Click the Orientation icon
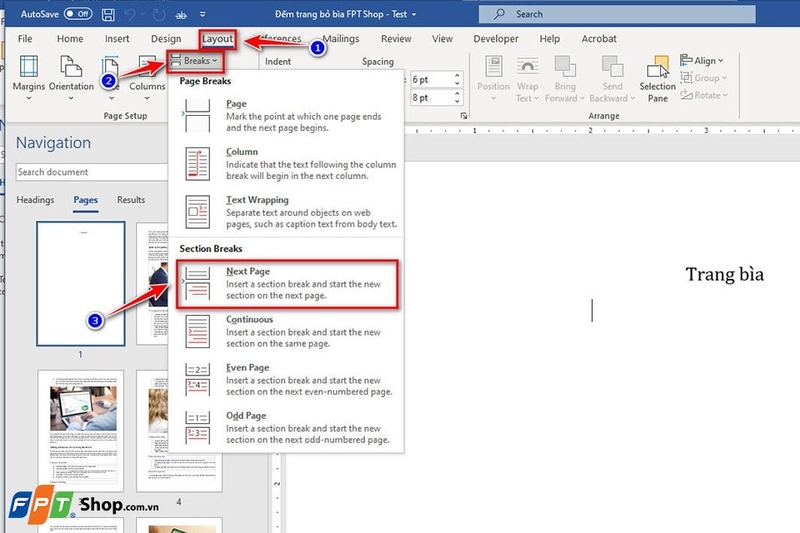Image resolution: width=800 pixels, height=533 pixels. point(71,72)
